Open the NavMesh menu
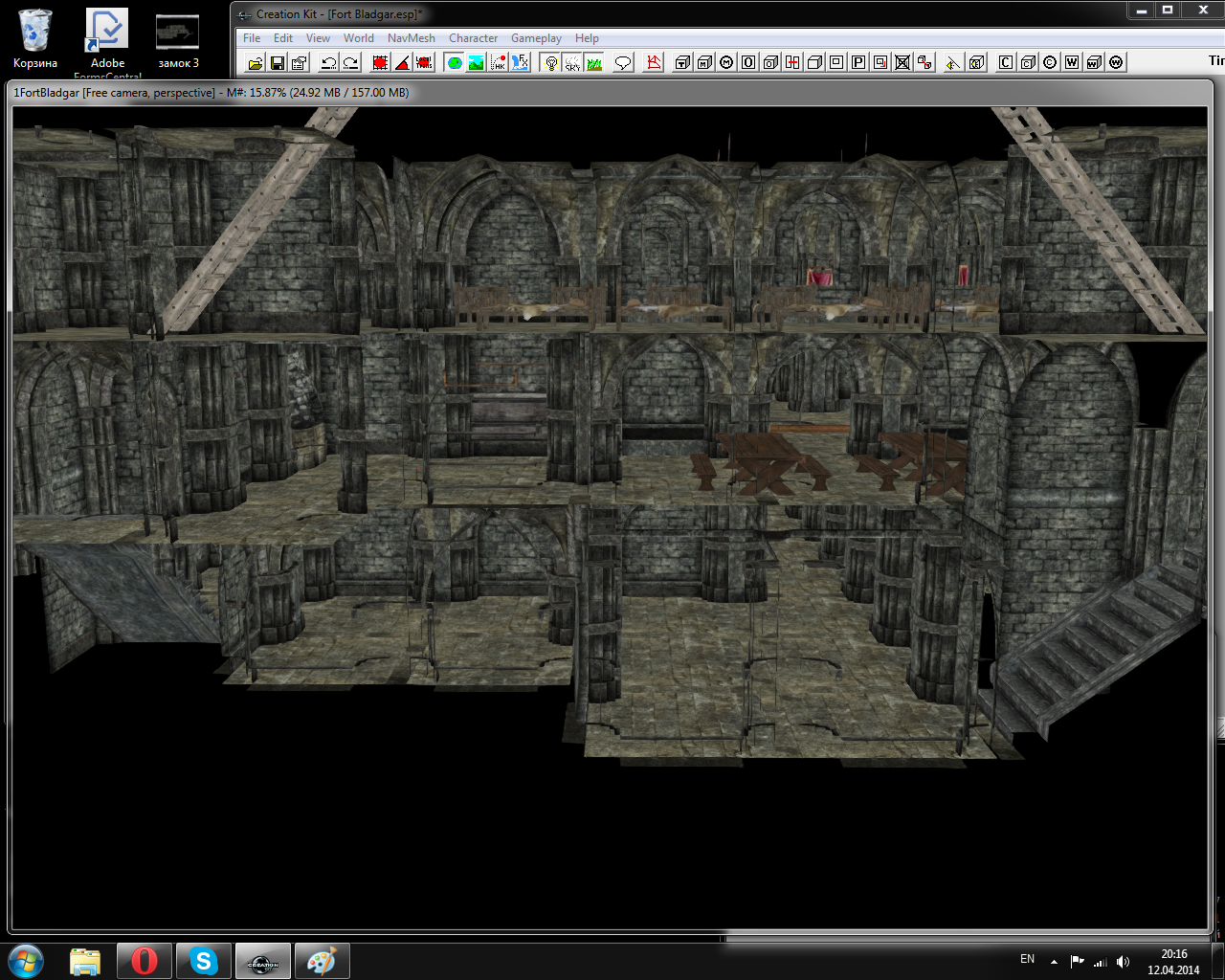 [412, 38]
